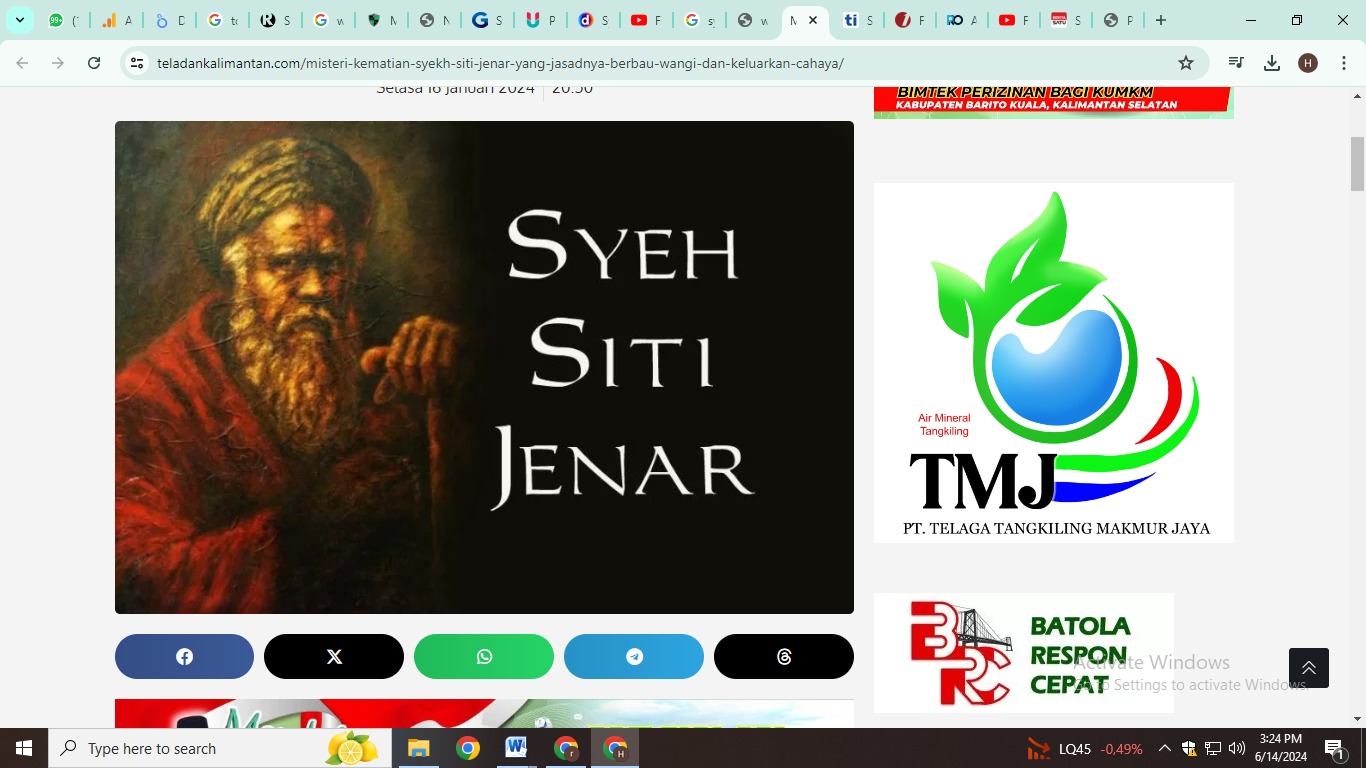Open File Explorer from taskbar
Viewport: 1366px width, 768px height.
coord(418,748)
